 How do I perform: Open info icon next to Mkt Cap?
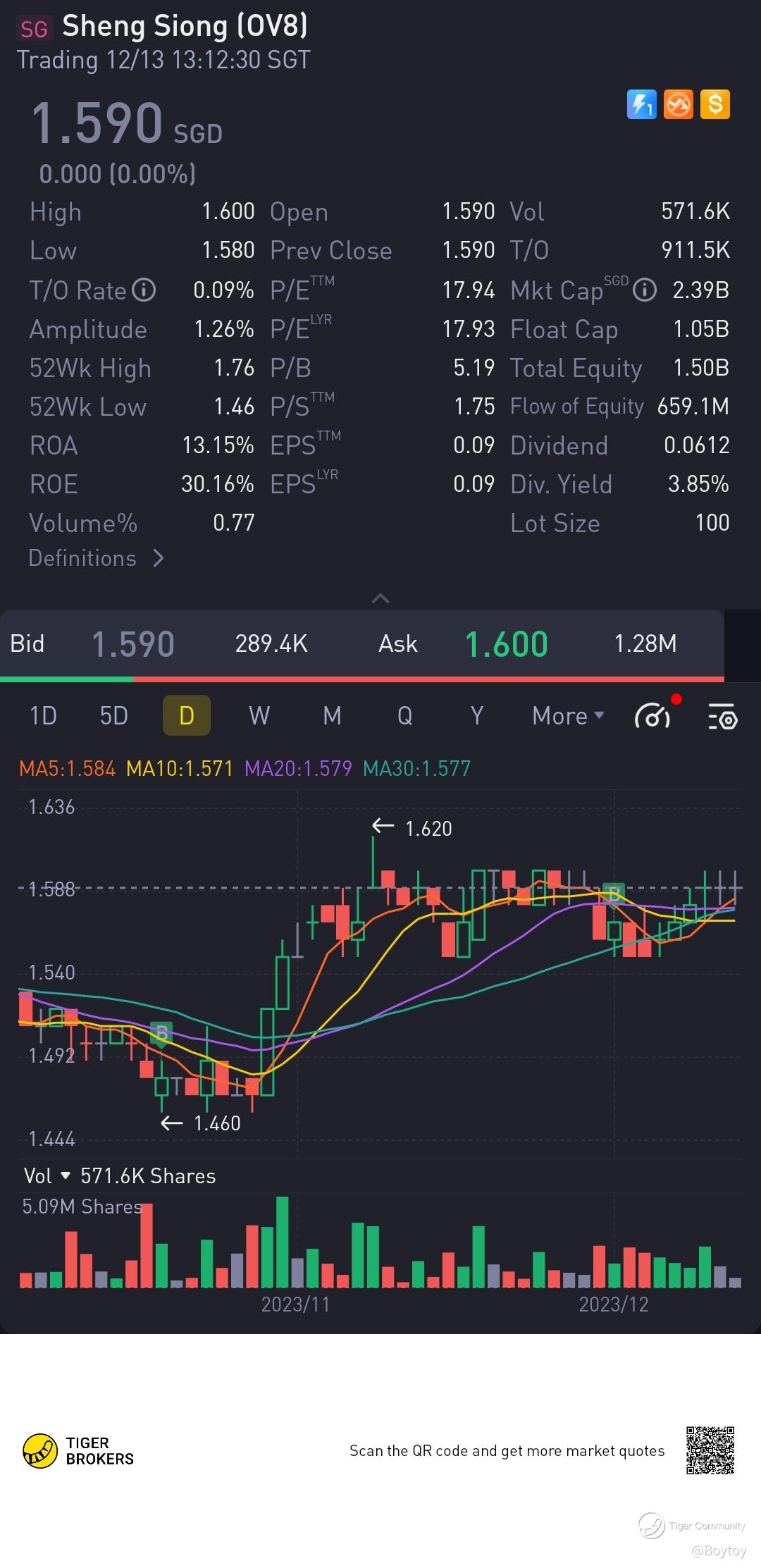pyautogui.click(x=645, y=290)
